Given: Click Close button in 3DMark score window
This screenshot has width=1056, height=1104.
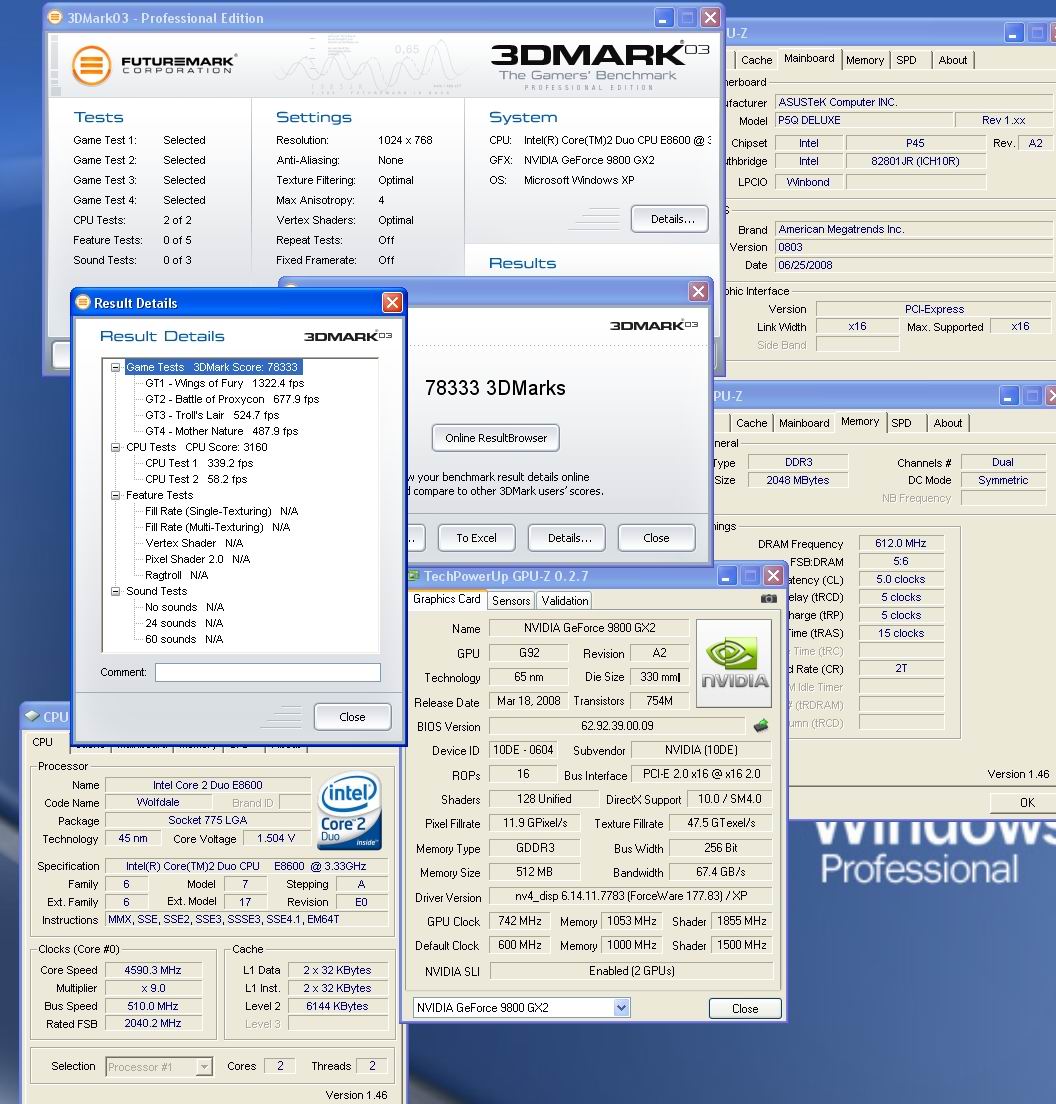Looking at the screenshot, I should [656, 538].
